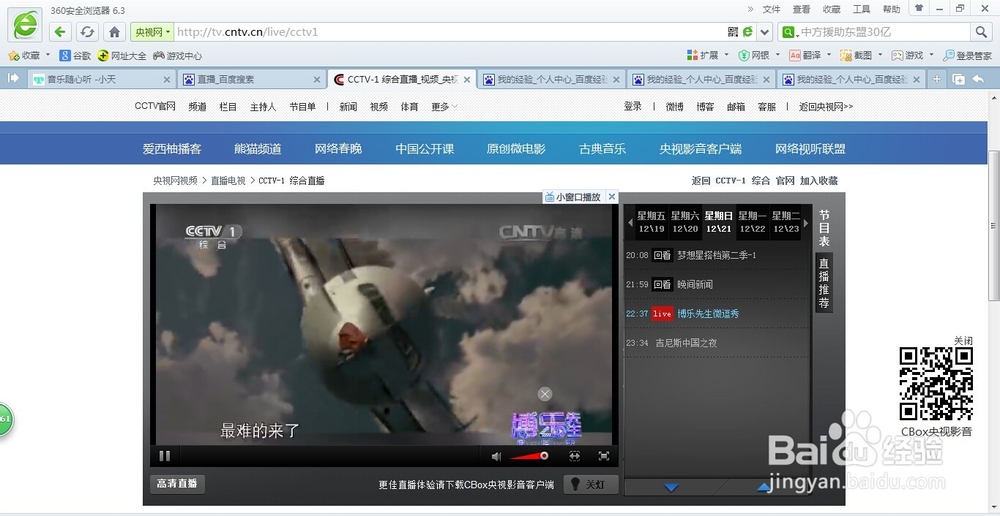The image size is (1000, 516).
Task: Click the search box 中方援助东盟30亿
Action: tap(884, 32)
